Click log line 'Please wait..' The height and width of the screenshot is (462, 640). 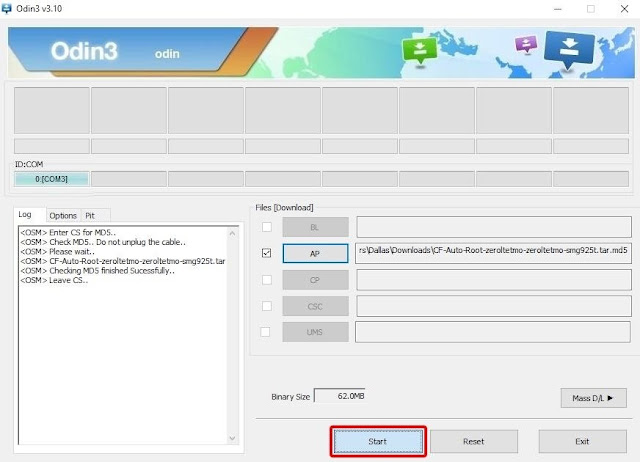click(x=57, y=251)
